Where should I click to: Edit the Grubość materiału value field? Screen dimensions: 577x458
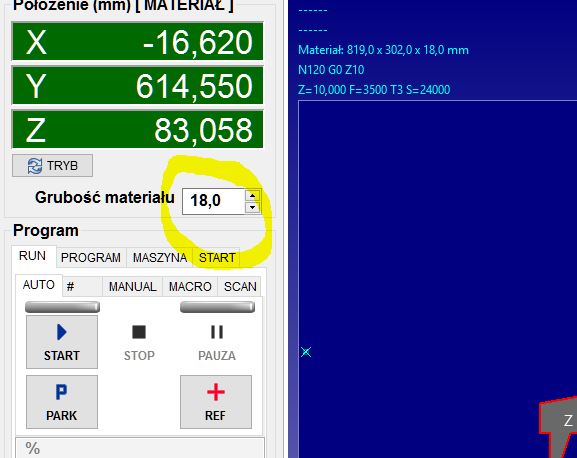click(214, 201)
